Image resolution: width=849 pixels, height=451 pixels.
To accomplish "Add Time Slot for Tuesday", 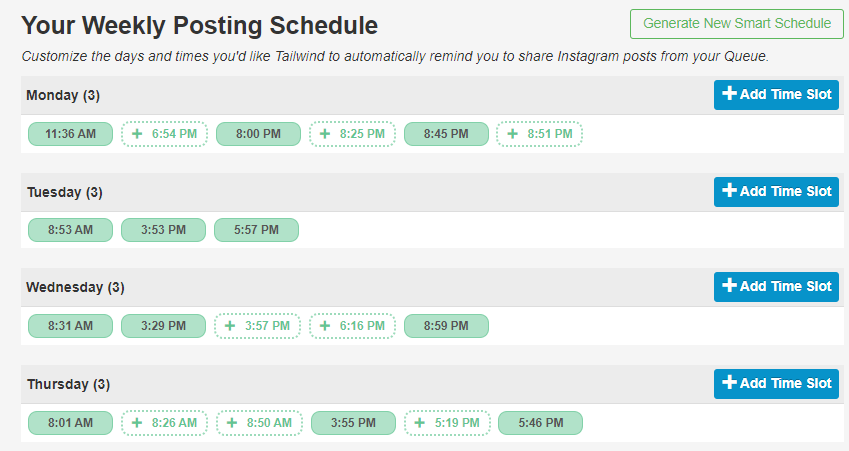I will coord(776,191).
